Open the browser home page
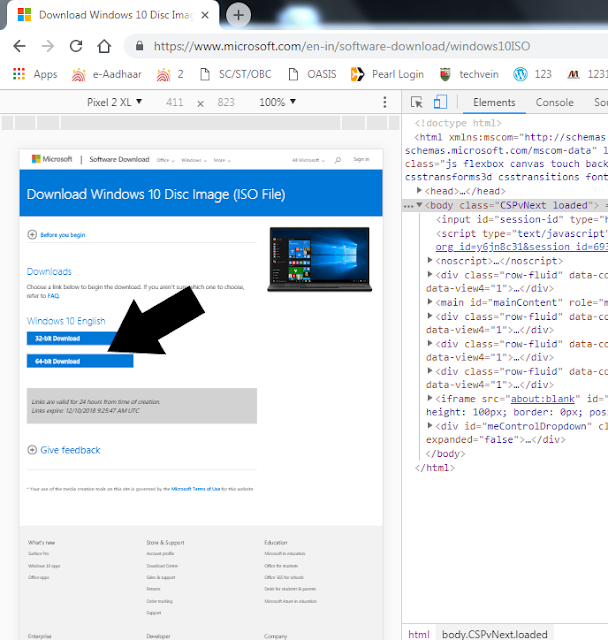The width and height of the screenshot is (608, 640). pyautogui.click(x=104, y=46)
